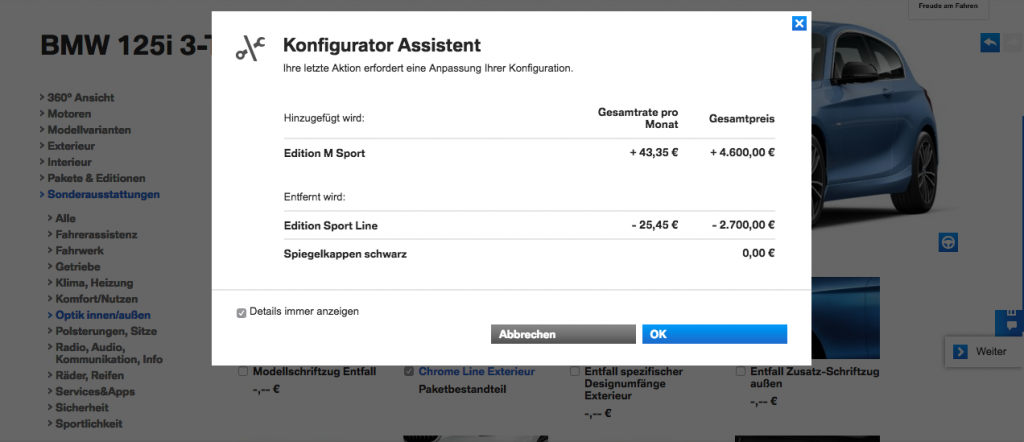Open Motoren menu entry

[69, 114]
